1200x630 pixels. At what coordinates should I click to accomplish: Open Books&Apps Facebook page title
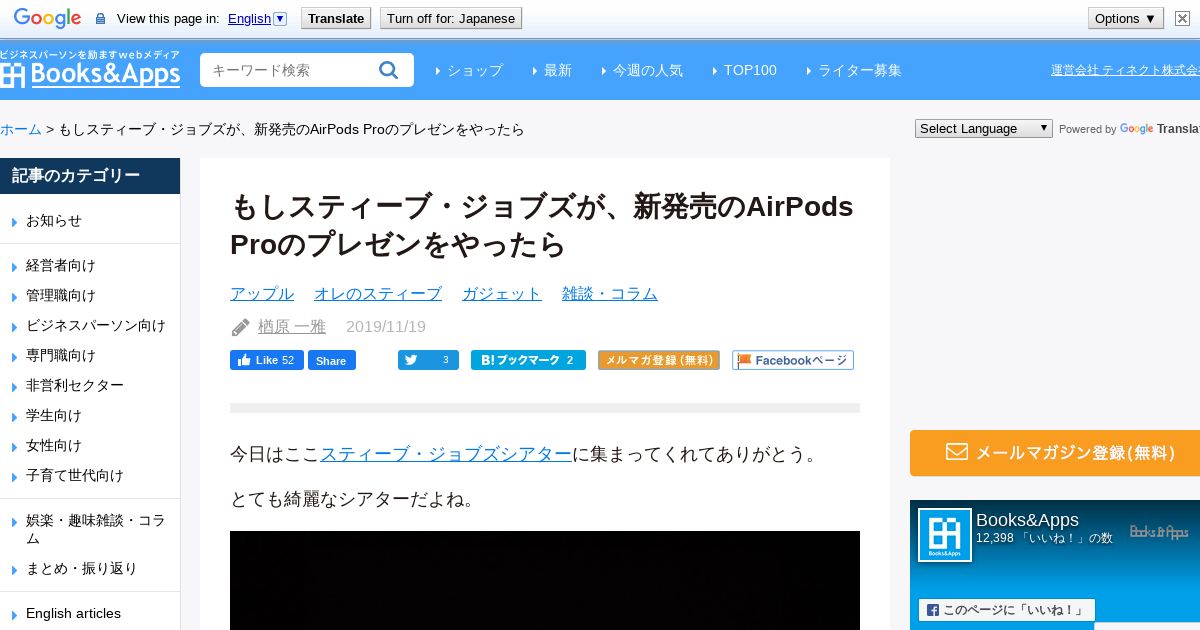[1027, 520]
